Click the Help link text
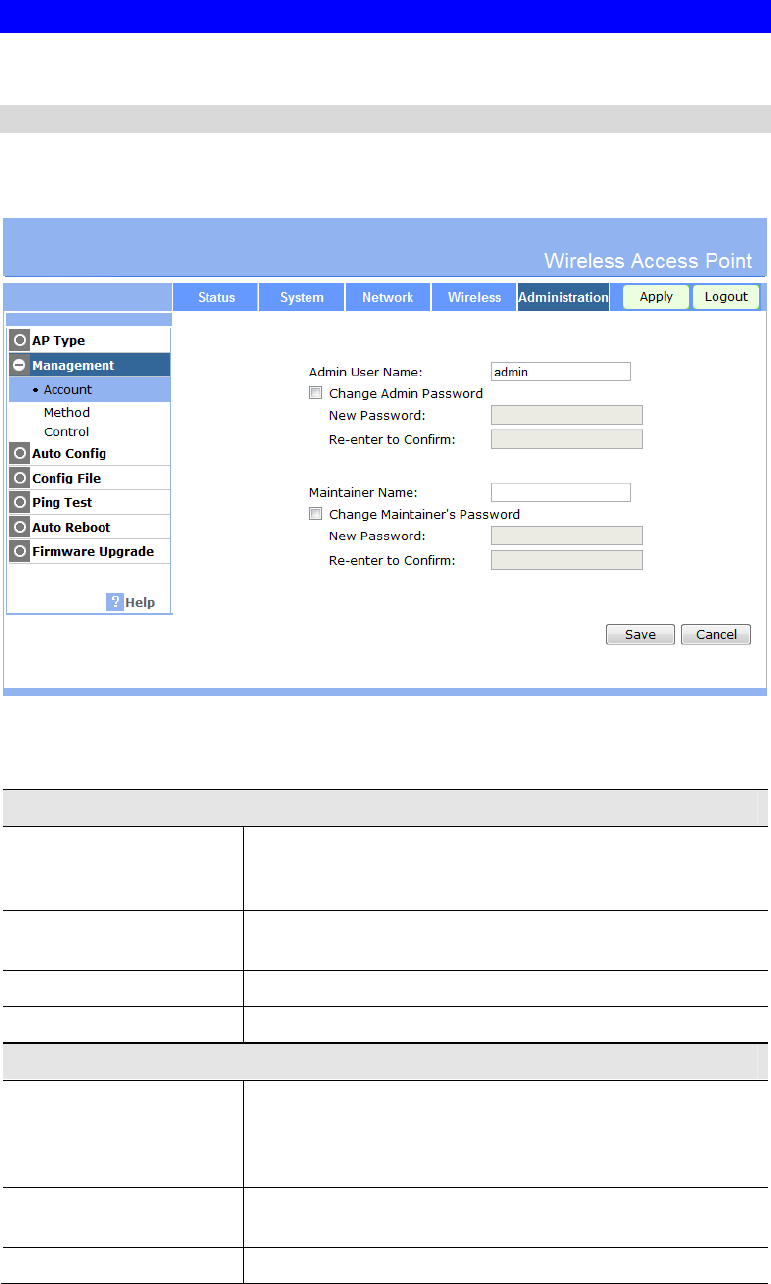 click(x=140, y=602)
